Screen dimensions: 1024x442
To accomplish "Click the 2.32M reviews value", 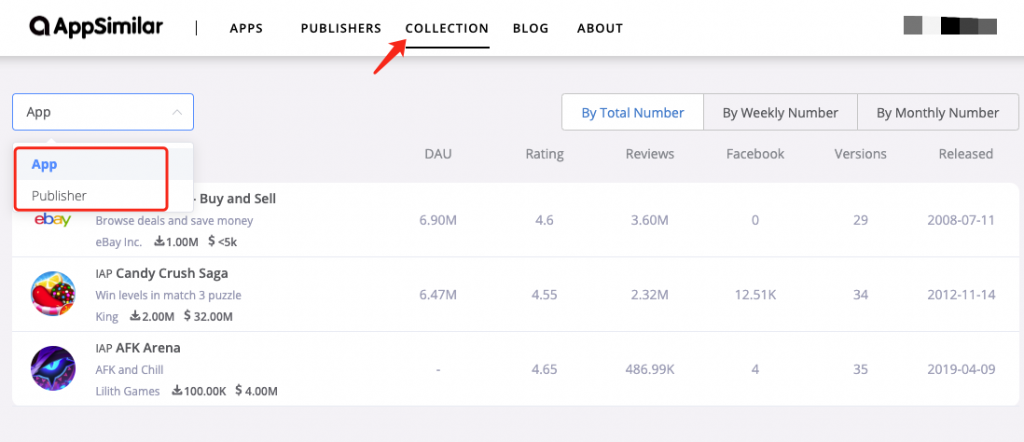I will tap(650, 294).
